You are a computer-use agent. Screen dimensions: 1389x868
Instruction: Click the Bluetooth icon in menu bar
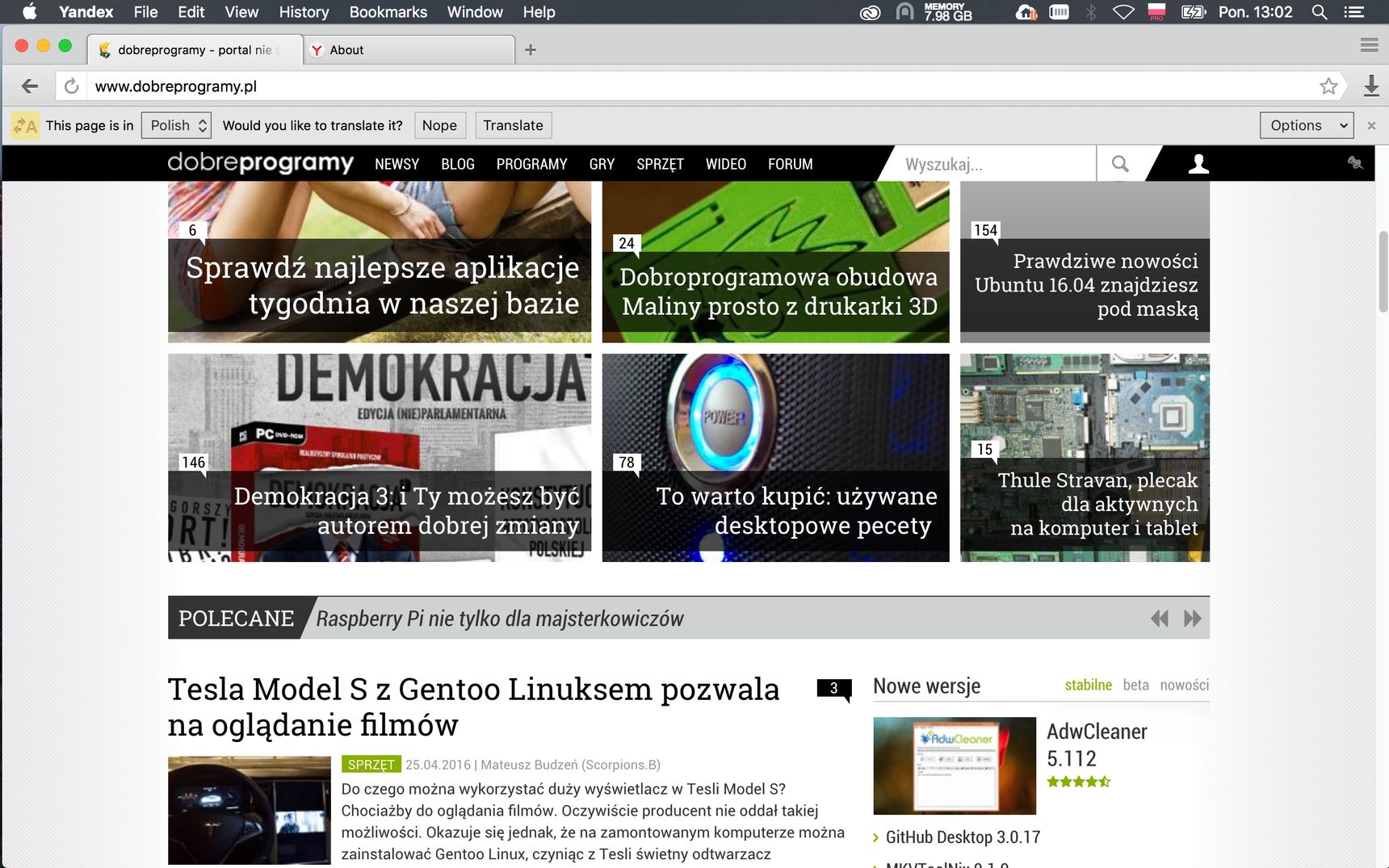[x=1091, y=12]
